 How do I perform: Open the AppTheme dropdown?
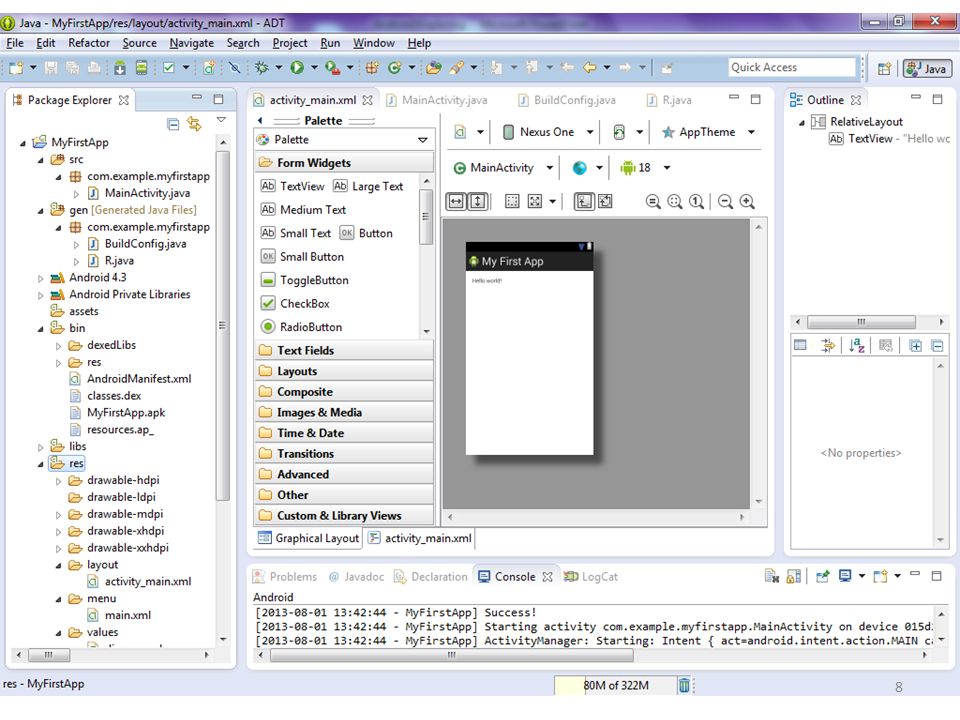click(x=751, y=132)
